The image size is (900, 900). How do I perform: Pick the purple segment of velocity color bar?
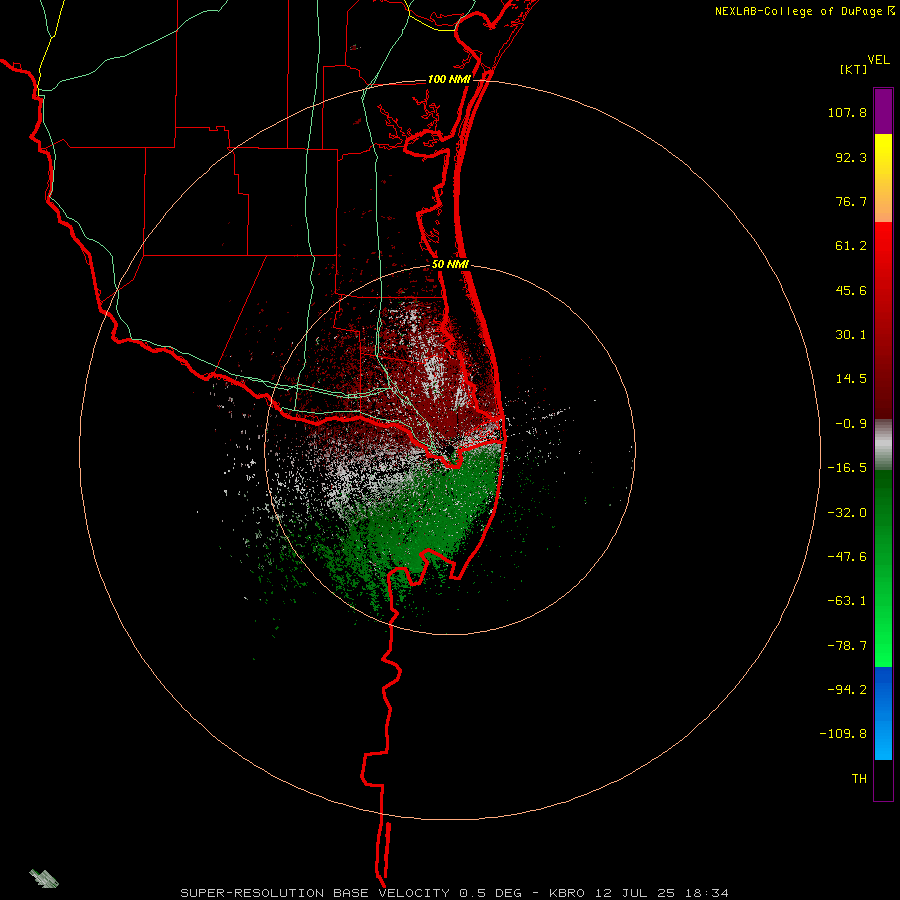point(883,112)
